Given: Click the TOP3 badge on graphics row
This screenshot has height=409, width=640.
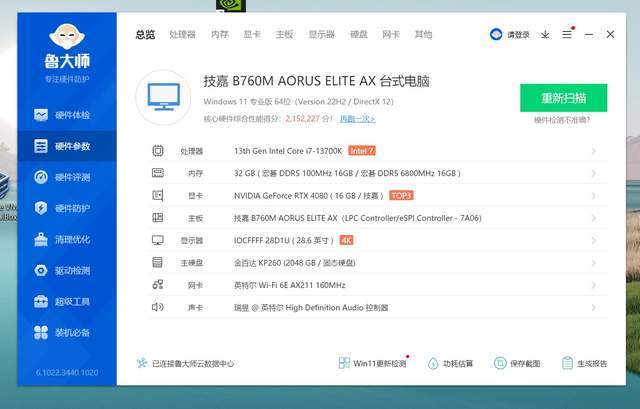Looking at the screenshot, I should [401, 196].
